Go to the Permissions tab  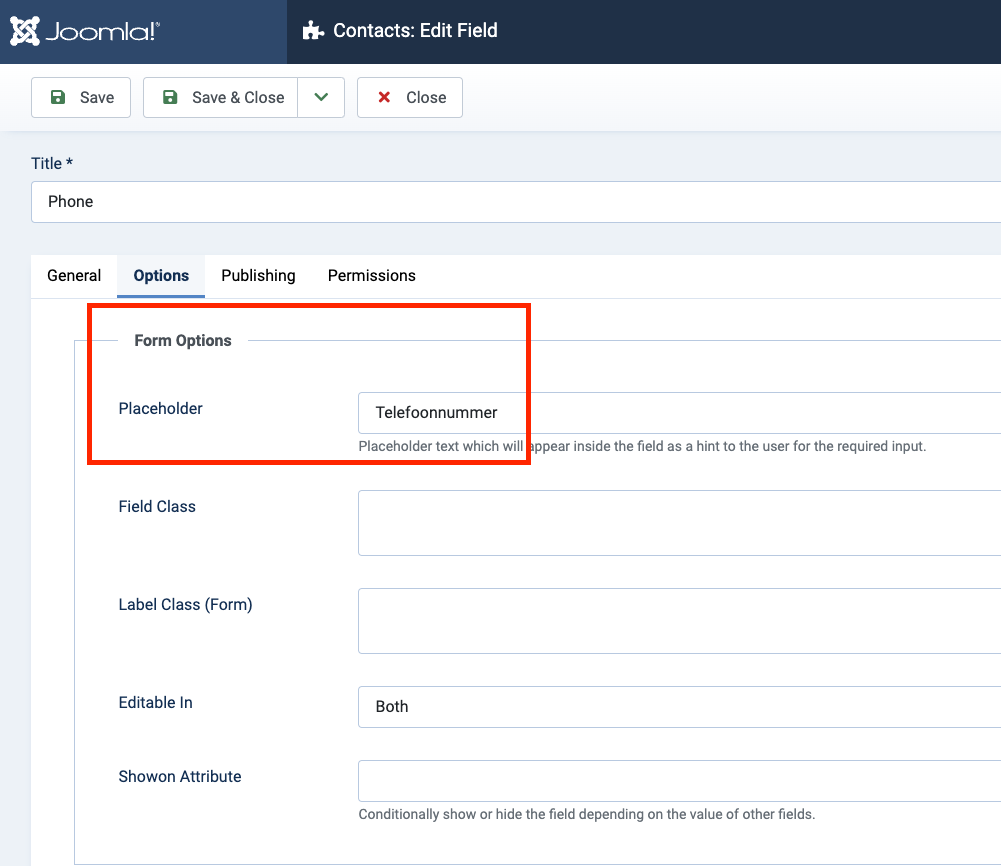371,276
